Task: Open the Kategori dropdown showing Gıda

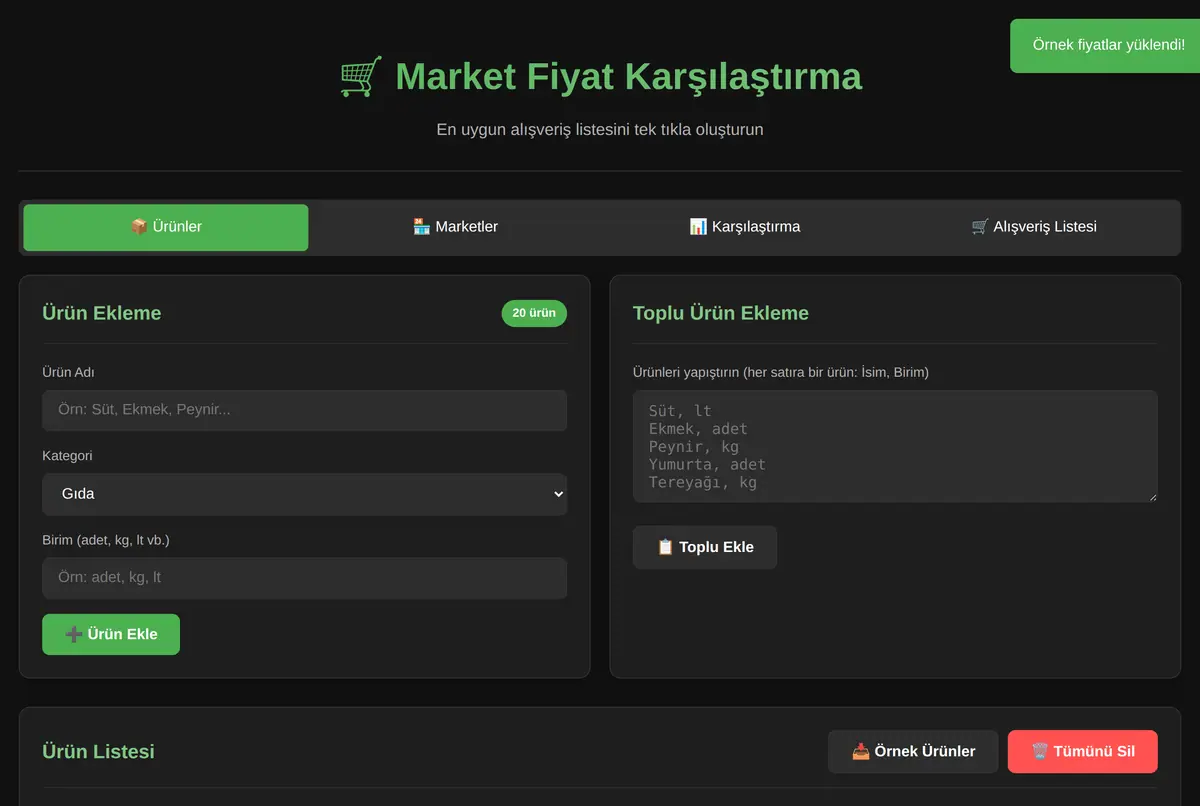Action: [x=304, y=494]
